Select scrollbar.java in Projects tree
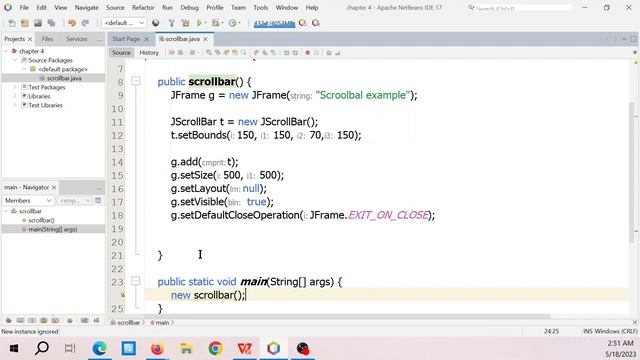This screenshot has width=640, height=360. pyautogui.click(x=64, y=78)
